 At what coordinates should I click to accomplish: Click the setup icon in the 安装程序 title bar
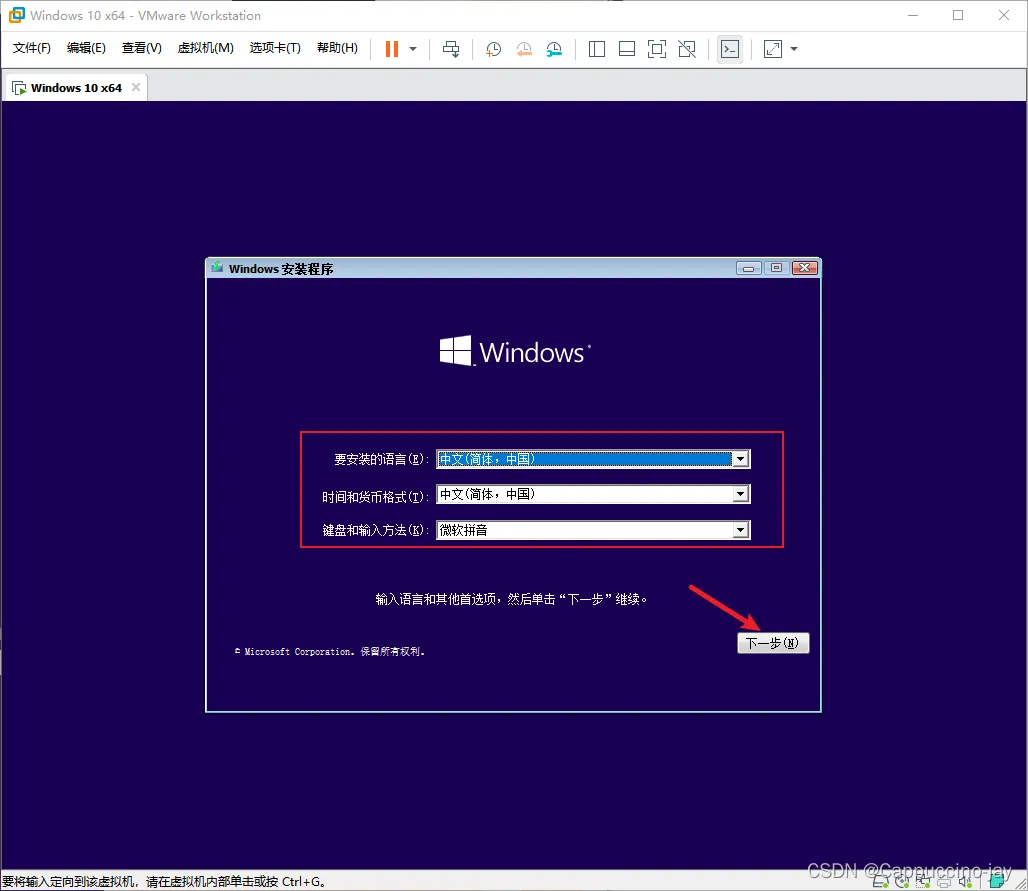coord(217,267)
